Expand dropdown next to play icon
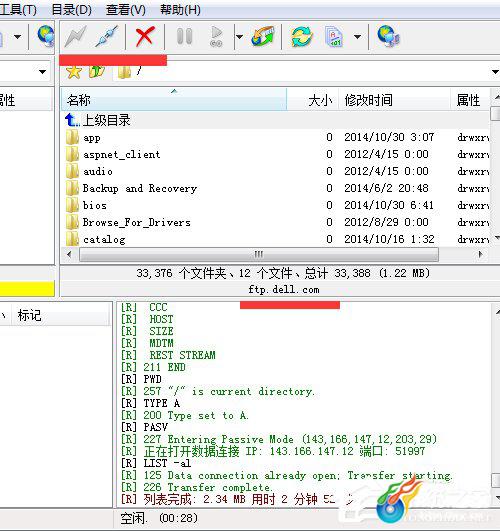The image size is (500, 531). (x=239, y=36)
